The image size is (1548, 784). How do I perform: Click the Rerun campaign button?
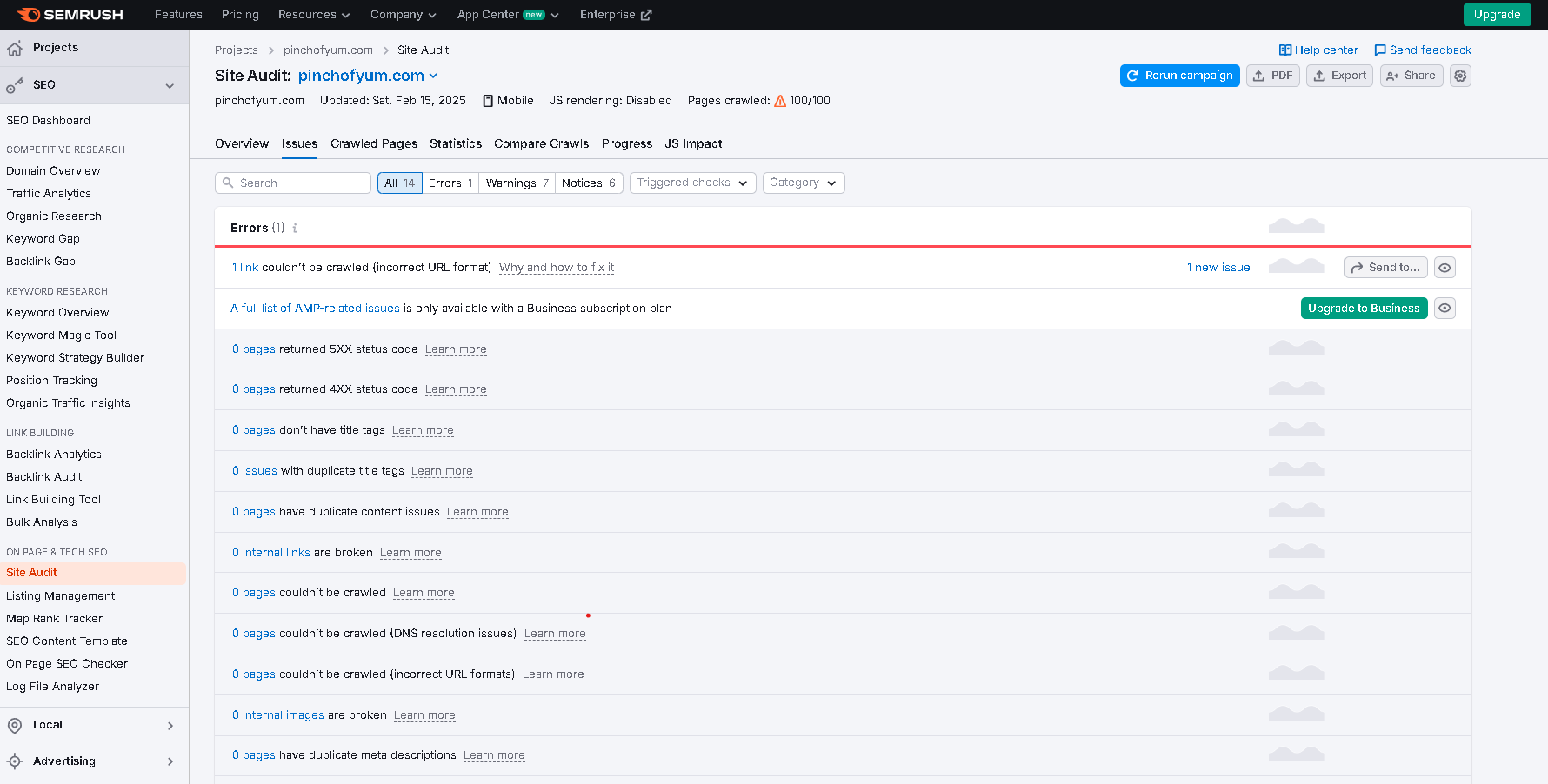tap(1180, 76)
